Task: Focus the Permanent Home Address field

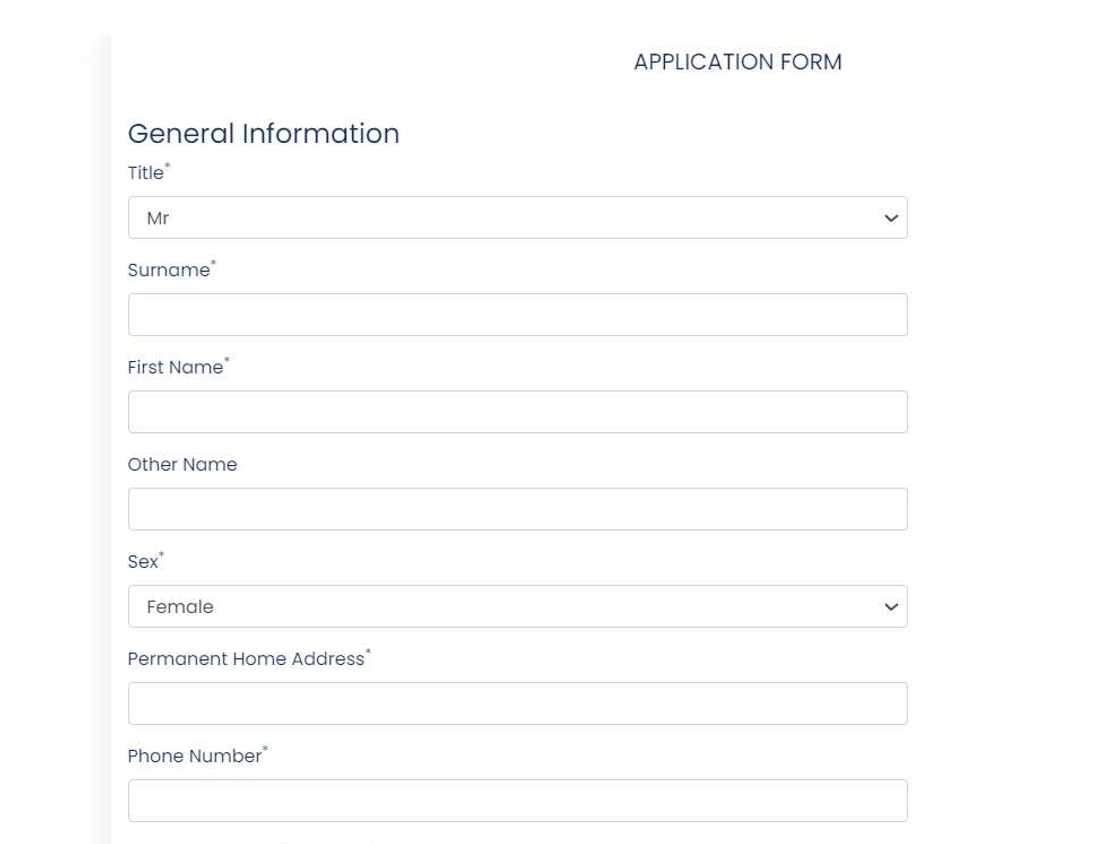Action: coord(517,704)
